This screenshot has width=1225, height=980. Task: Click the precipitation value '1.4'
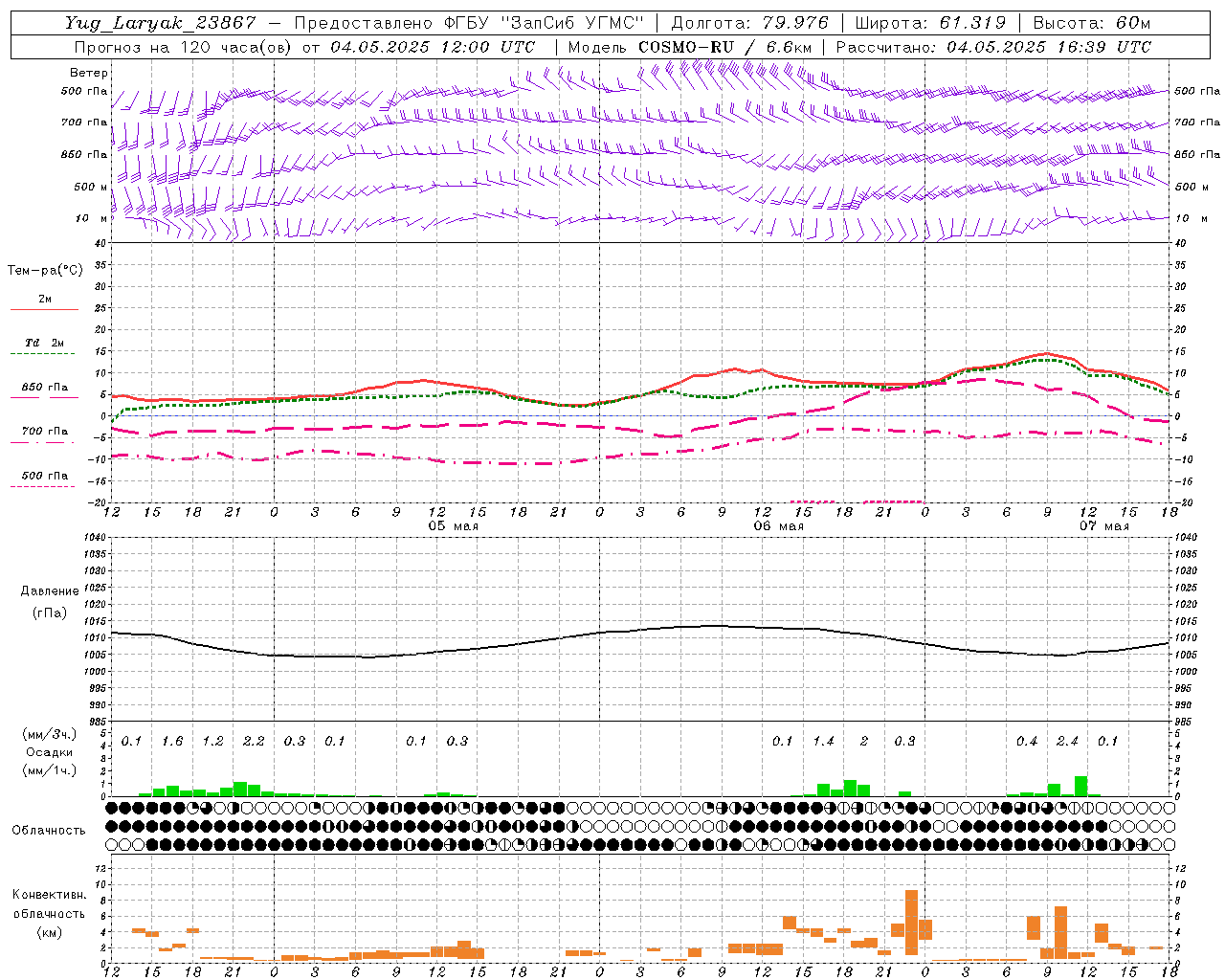823,742
